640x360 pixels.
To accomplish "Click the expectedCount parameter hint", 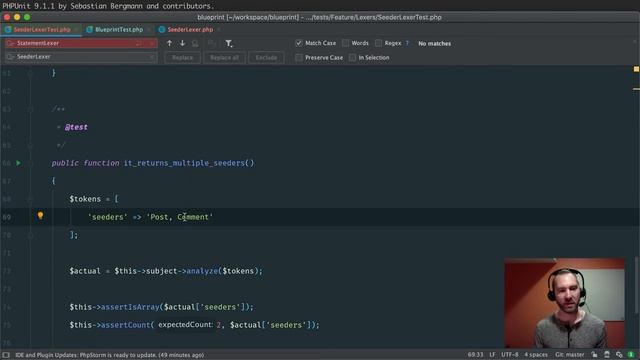I will tap(185, 324).
